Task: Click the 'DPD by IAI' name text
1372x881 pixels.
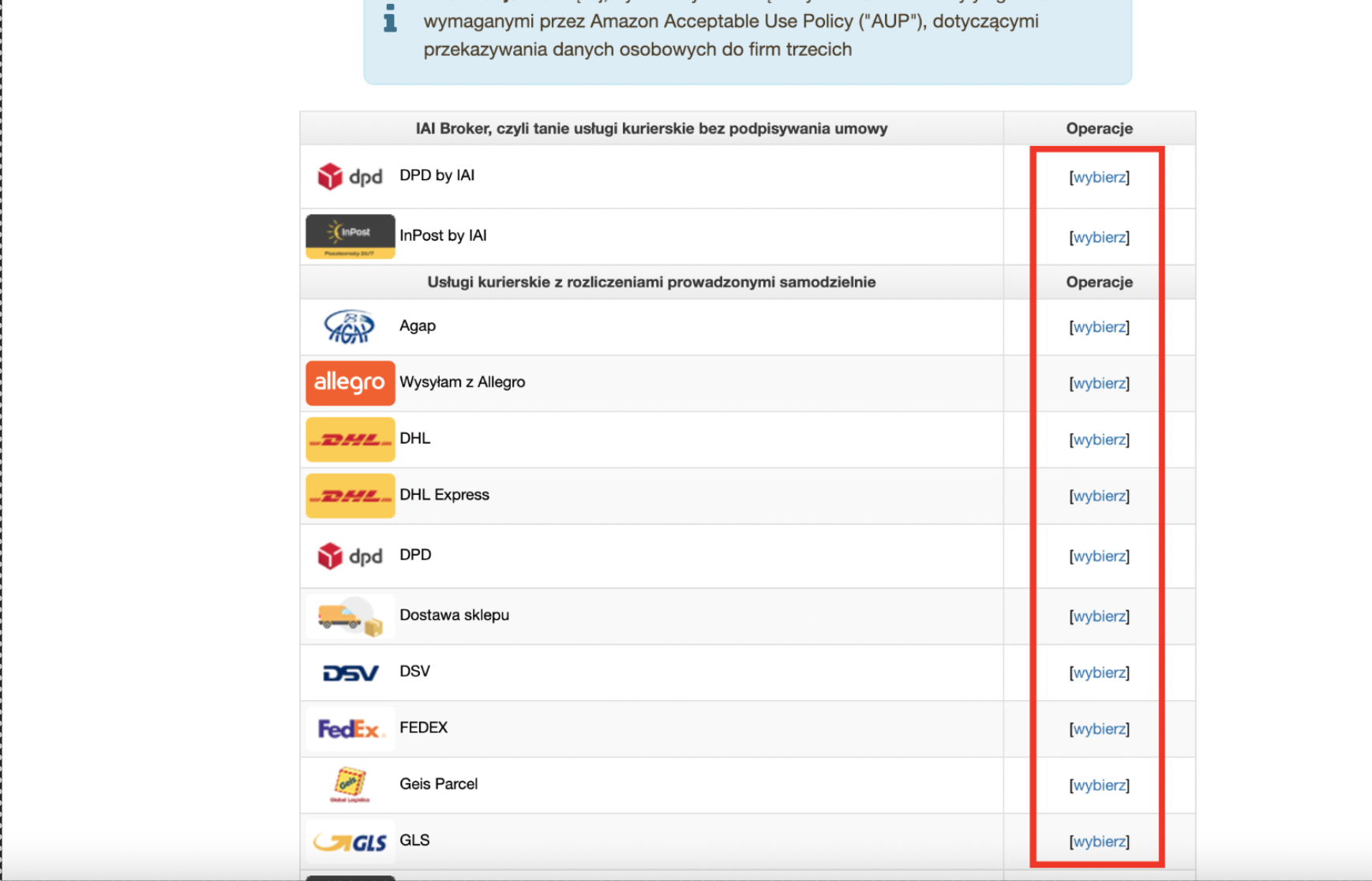Action: click(x=437, y=175)
